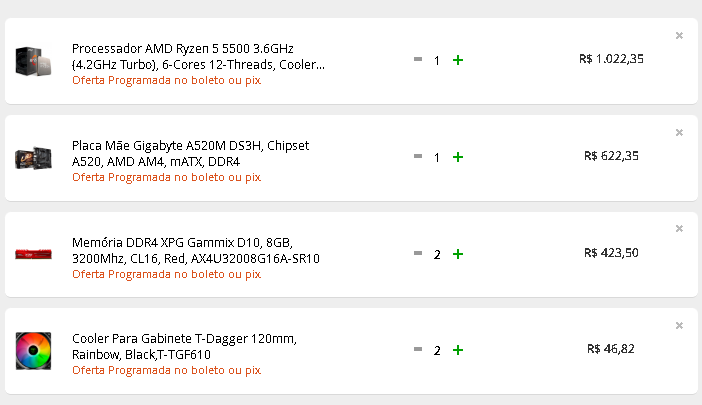Screen dimensions: 702x405
Task: Click minus icon for Gigabyte A520M motherboard
Action: [x=418, y=156]
